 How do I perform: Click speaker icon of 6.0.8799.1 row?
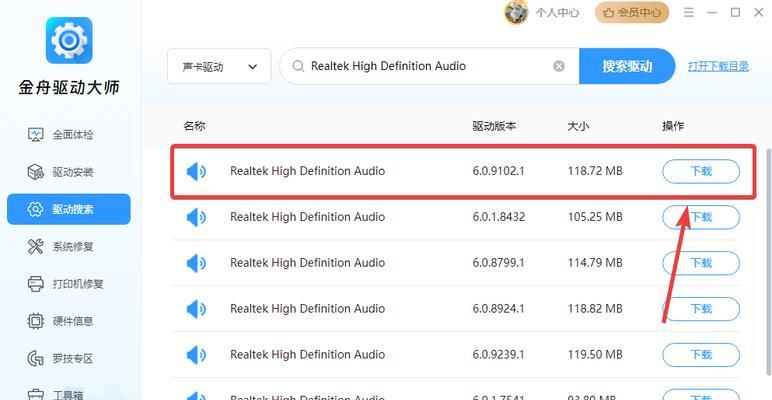(196, 263)
